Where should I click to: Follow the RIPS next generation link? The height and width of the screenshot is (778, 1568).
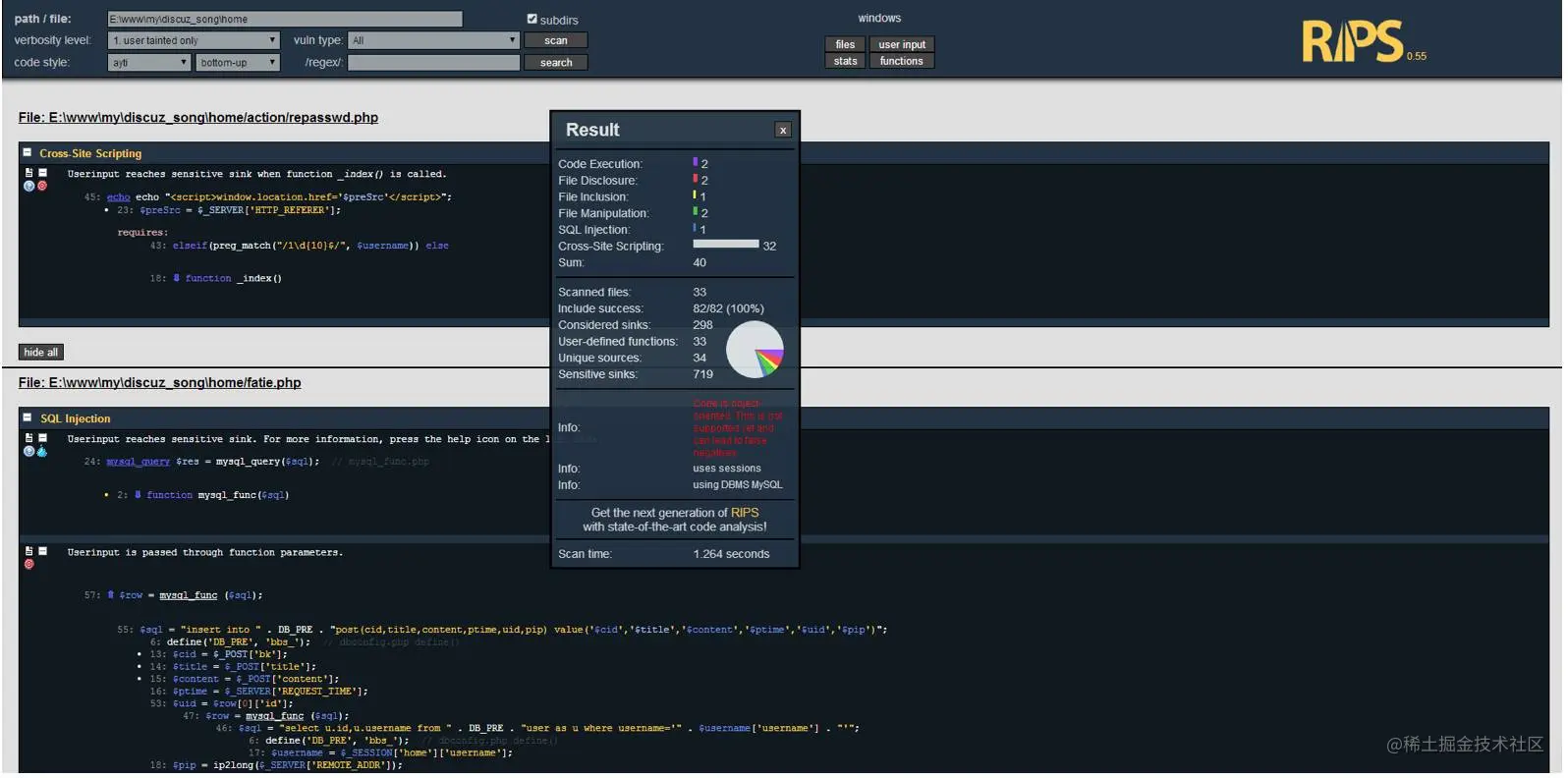pyautogui.click(x=745, y=513)
